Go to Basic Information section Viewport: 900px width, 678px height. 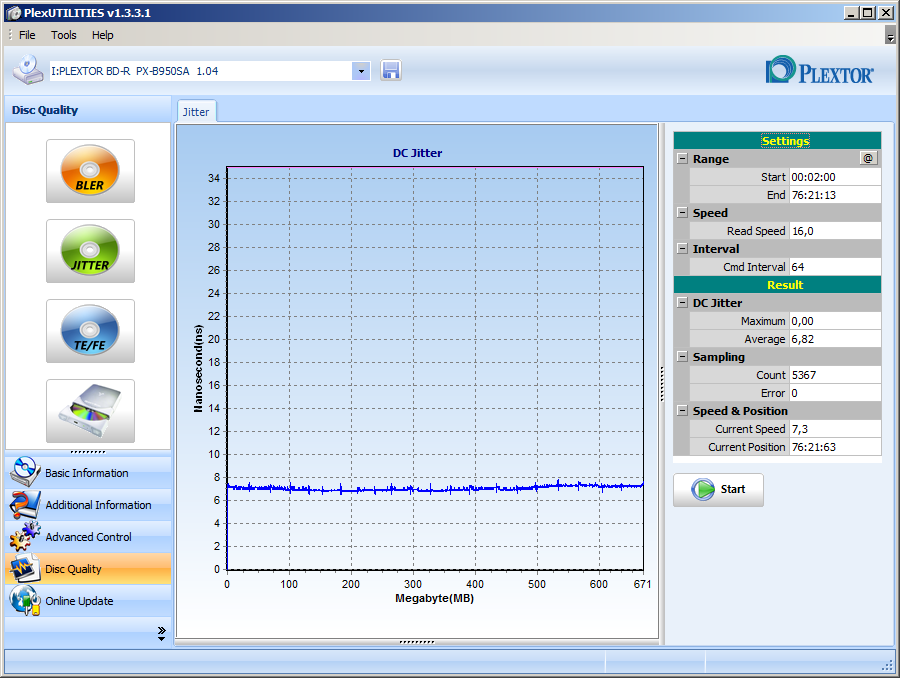(87, 473)
